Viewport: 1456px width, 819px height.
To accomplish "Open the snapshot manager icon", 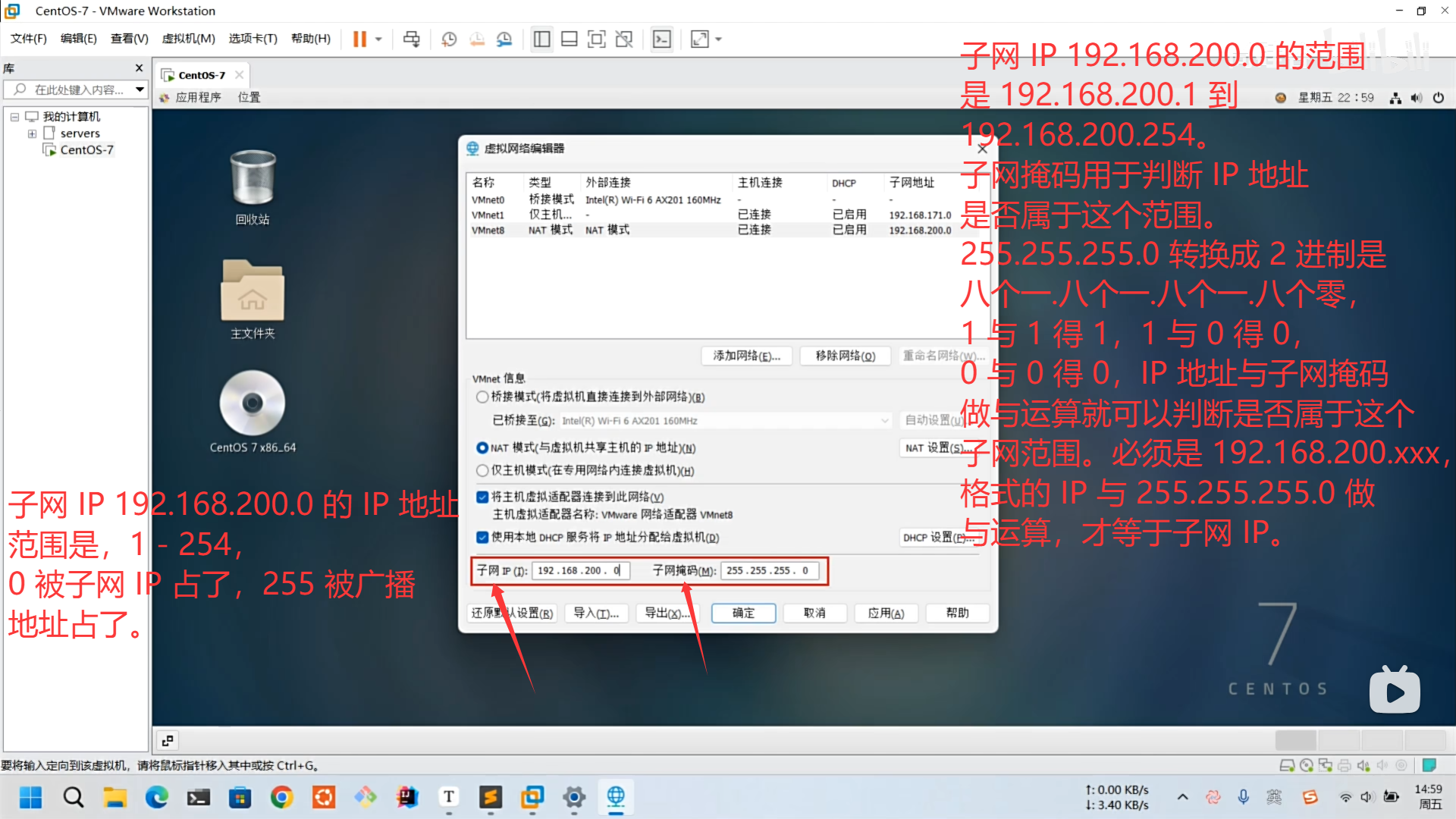I will pos(504,39).
